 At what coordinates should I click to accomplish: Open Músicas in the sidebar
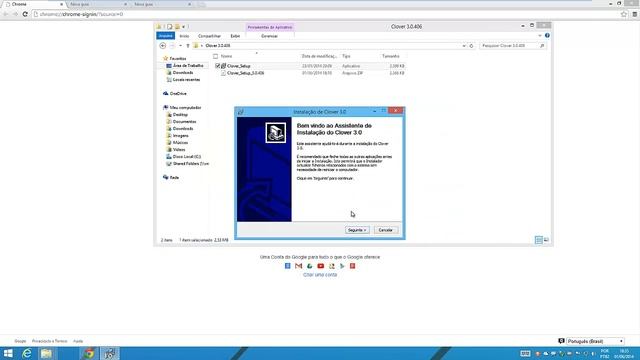pyautogui.click(x=180, y=142)
